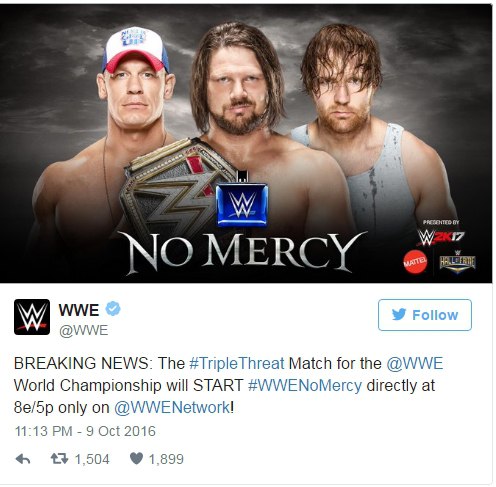
Task: Click the Twitter bird in Follow button
Action: point(399,314)
